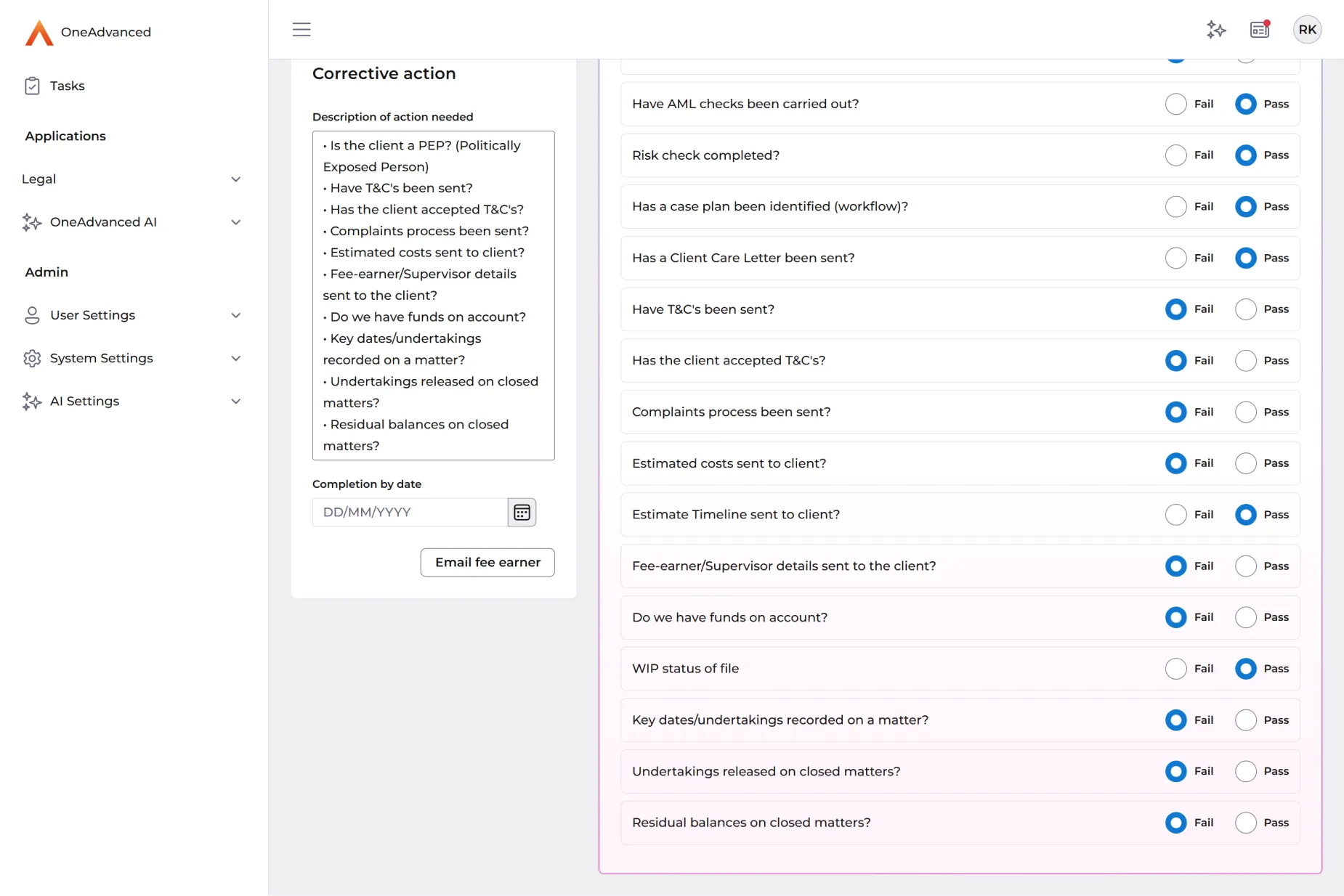Expand the AI Settings chevron
Image resolution: width=1344 pixels, height=896 pixels.
pyautogui.click(x=235, y=402)
